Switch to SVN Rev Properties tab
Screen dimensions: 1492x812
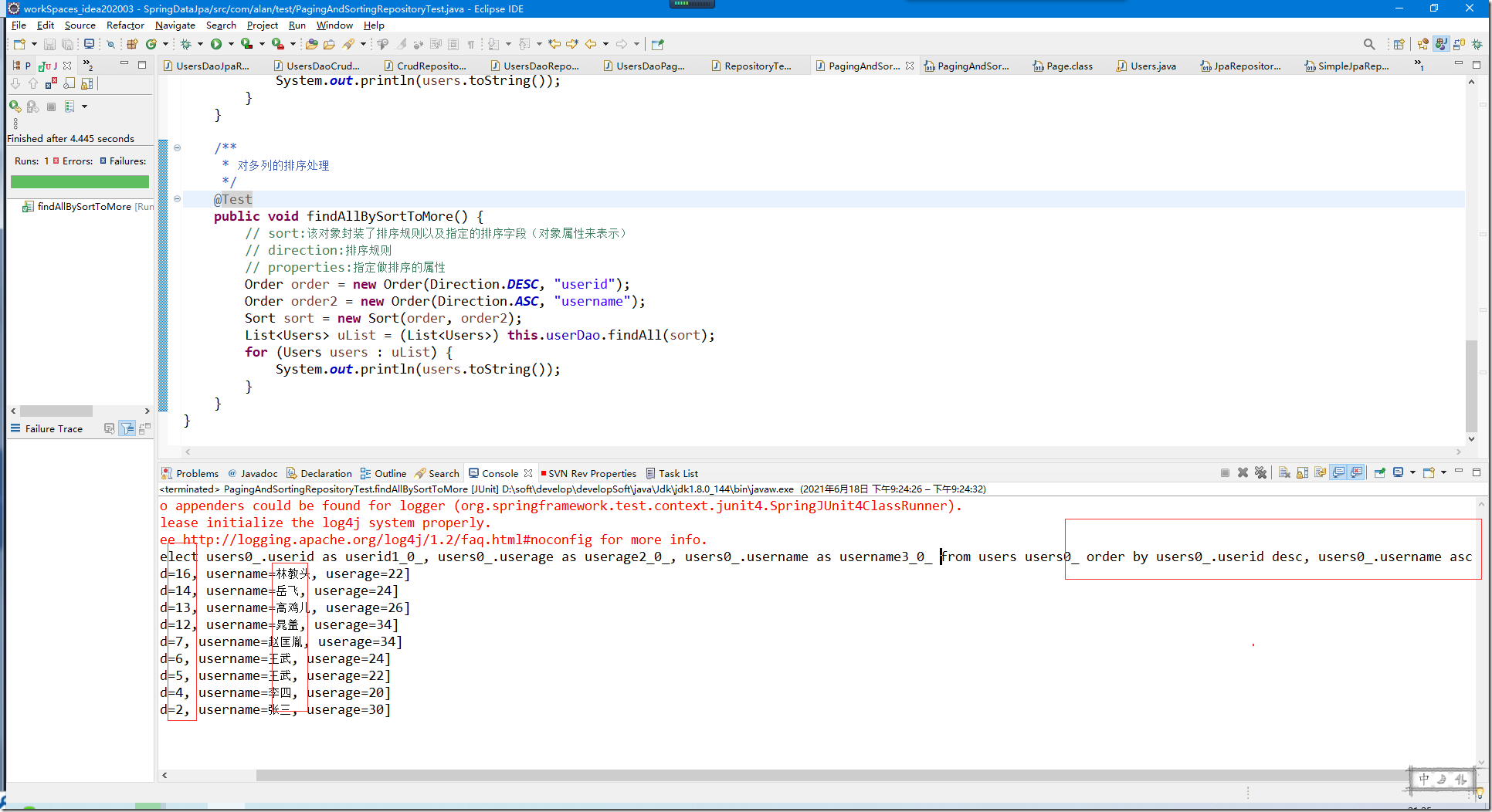588,473
